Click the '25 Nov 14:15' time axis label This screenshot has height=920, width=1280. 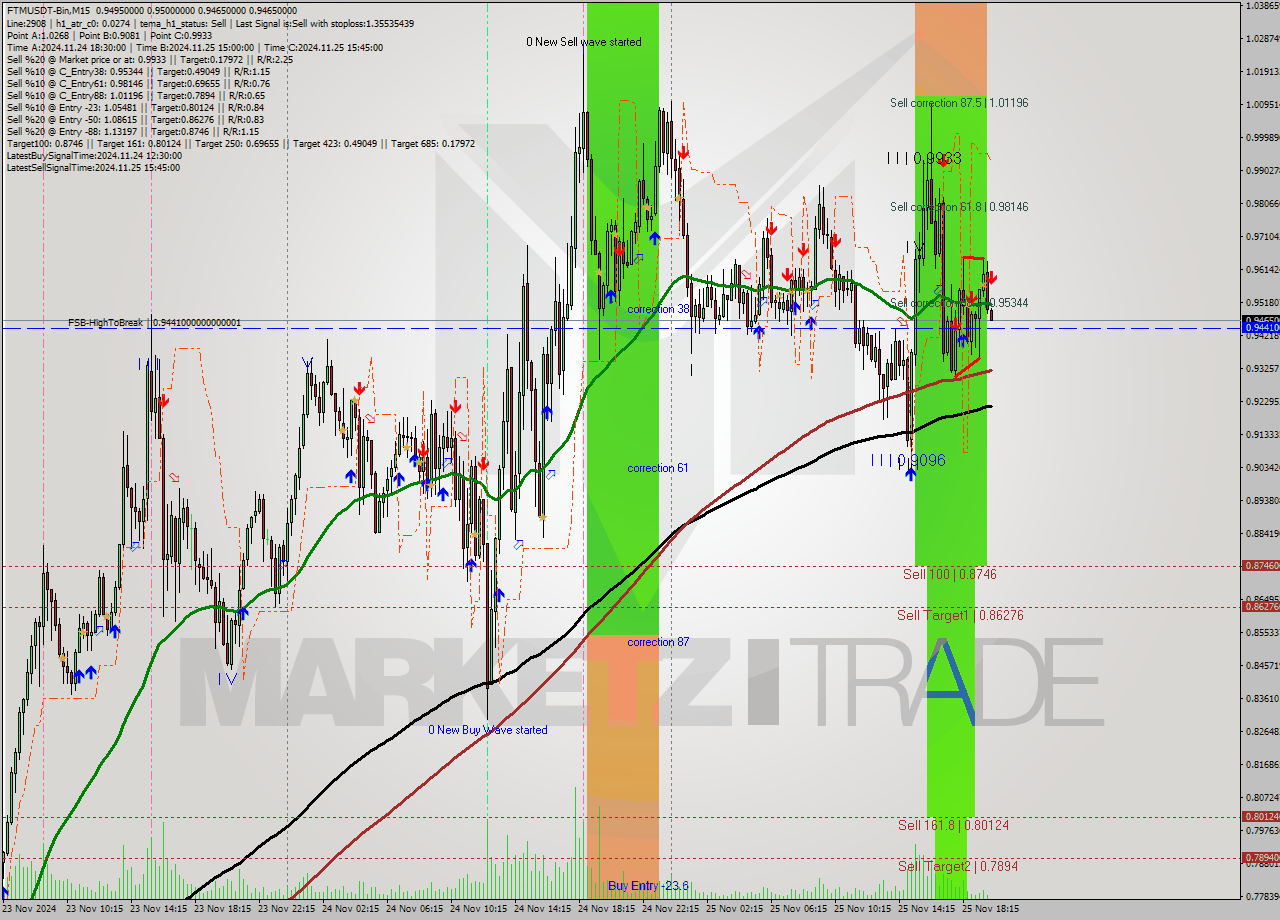927,910
